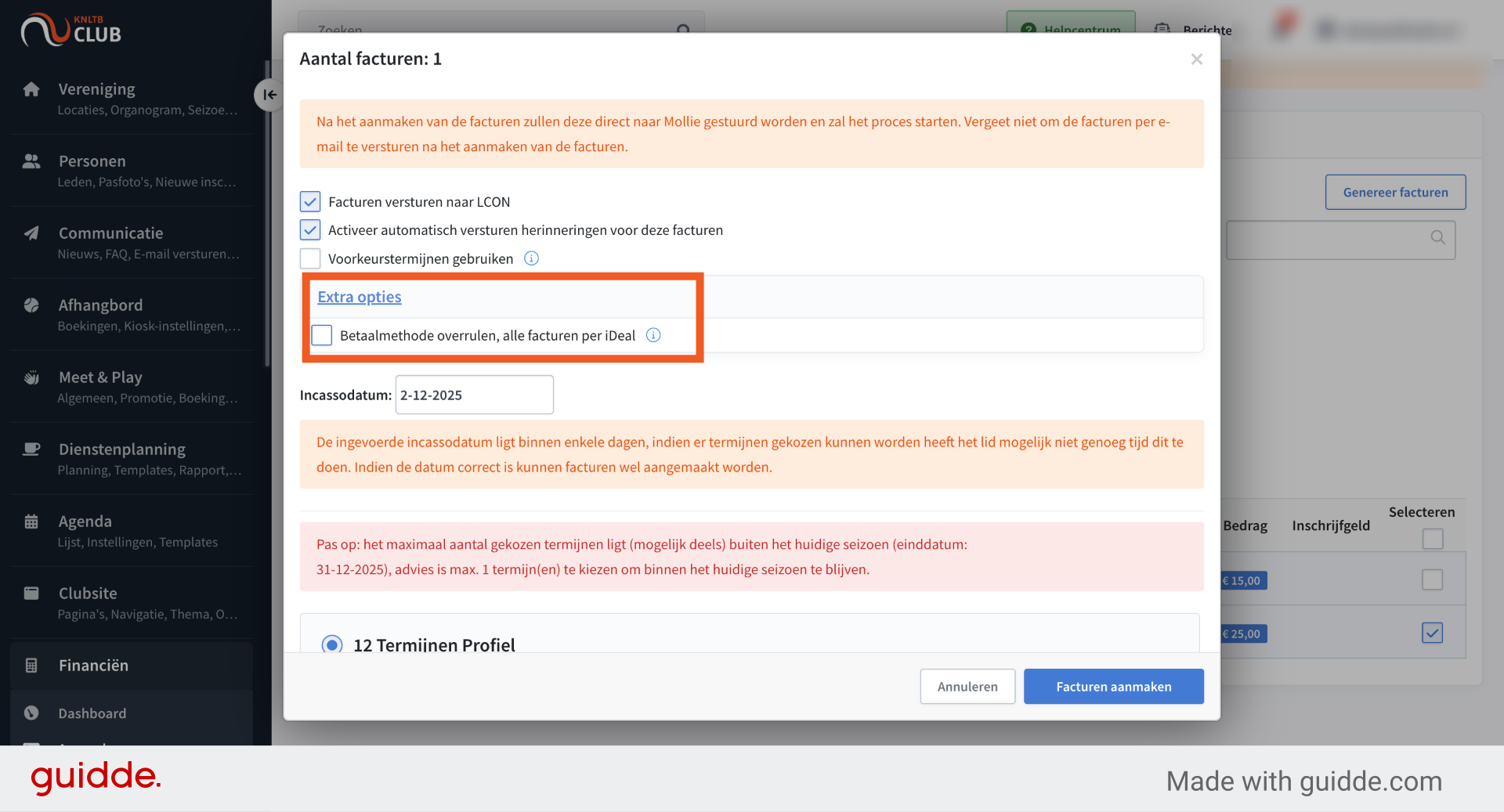This screenshot has height=812, width=1504.
Task: Click the Personen people icon
Action: pyautogui.click(x=31, y=161)
